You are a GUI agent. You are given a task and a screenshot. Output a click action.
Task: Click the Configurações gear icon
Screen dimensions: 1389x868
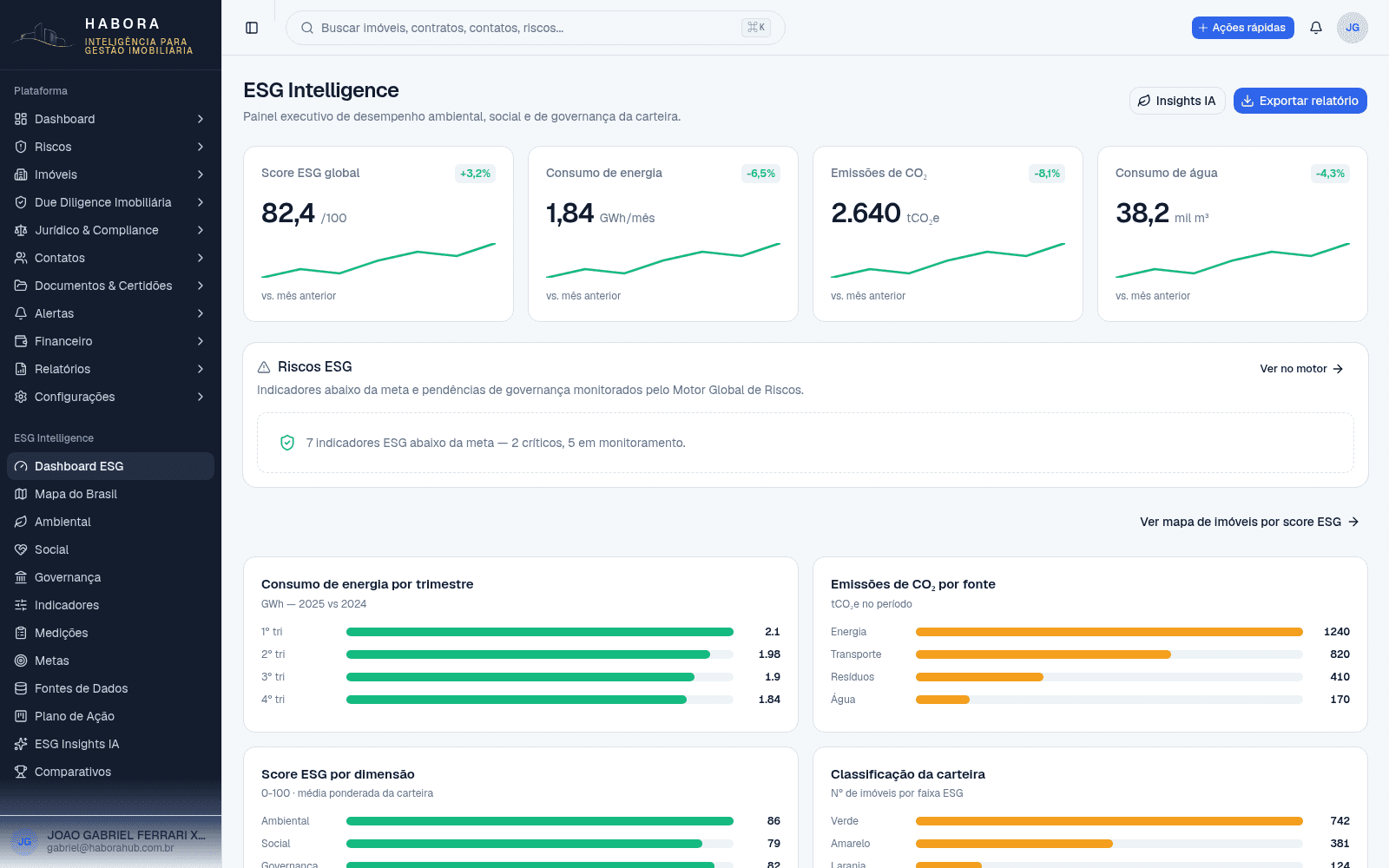click(21, 397)
